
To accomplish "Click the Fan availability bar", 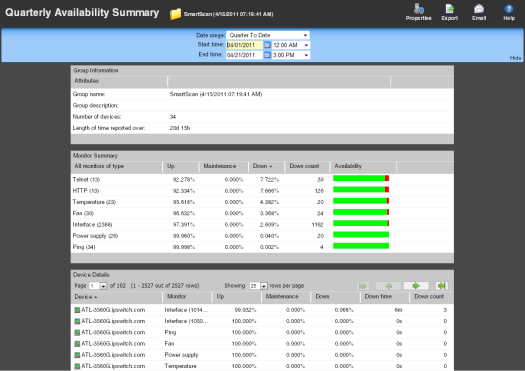I will point(361,212).
